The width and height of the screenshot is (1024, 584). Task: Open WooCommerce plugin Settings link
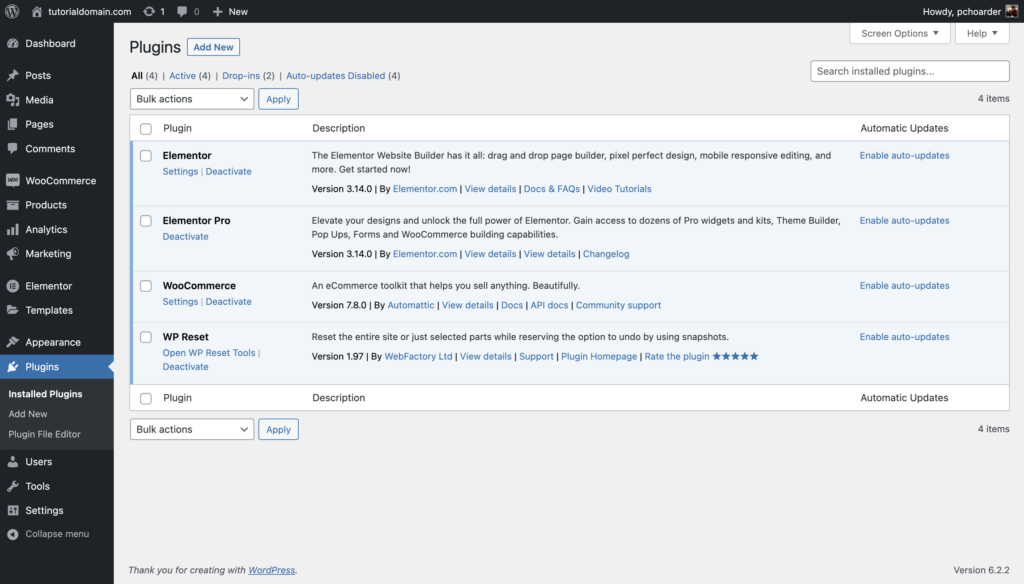tap(180, 301)
